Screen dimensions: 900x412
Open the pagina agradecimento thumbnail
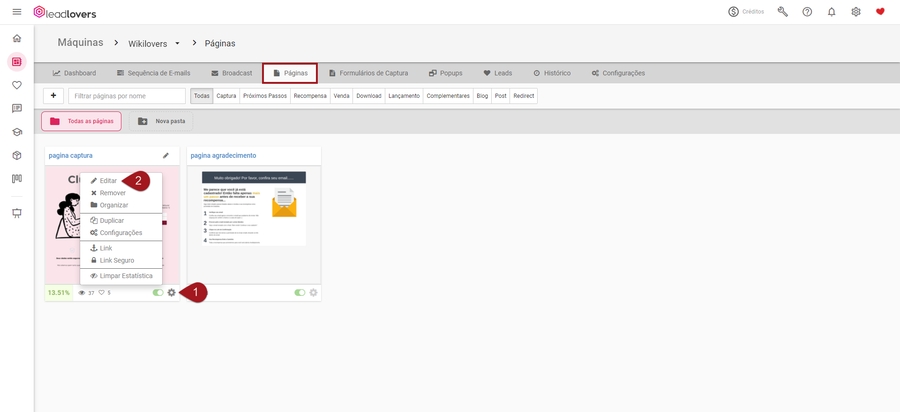(254, 208)
